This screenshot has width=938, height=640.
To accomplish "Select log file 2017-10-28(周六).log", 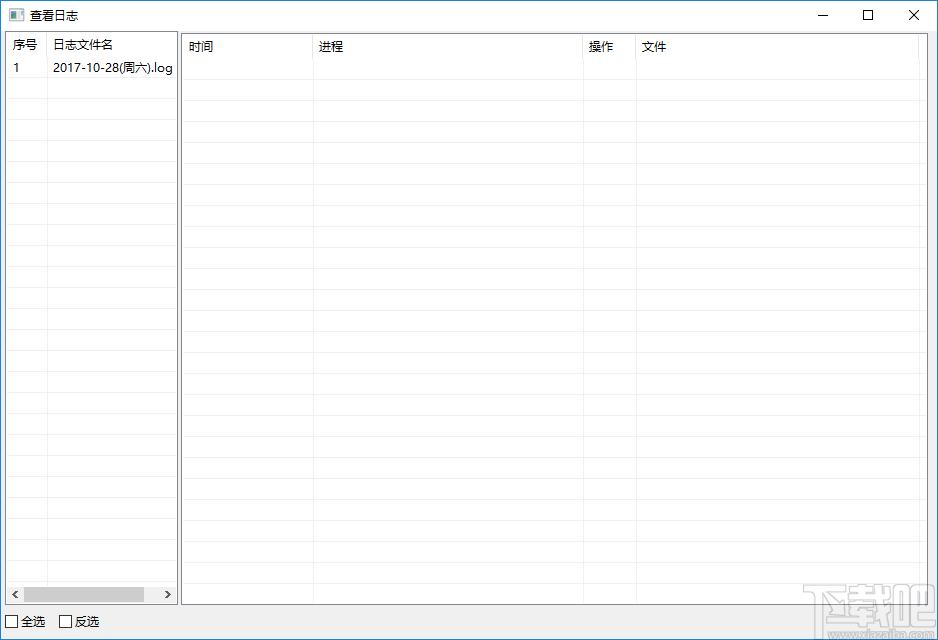I will [112, 68].
